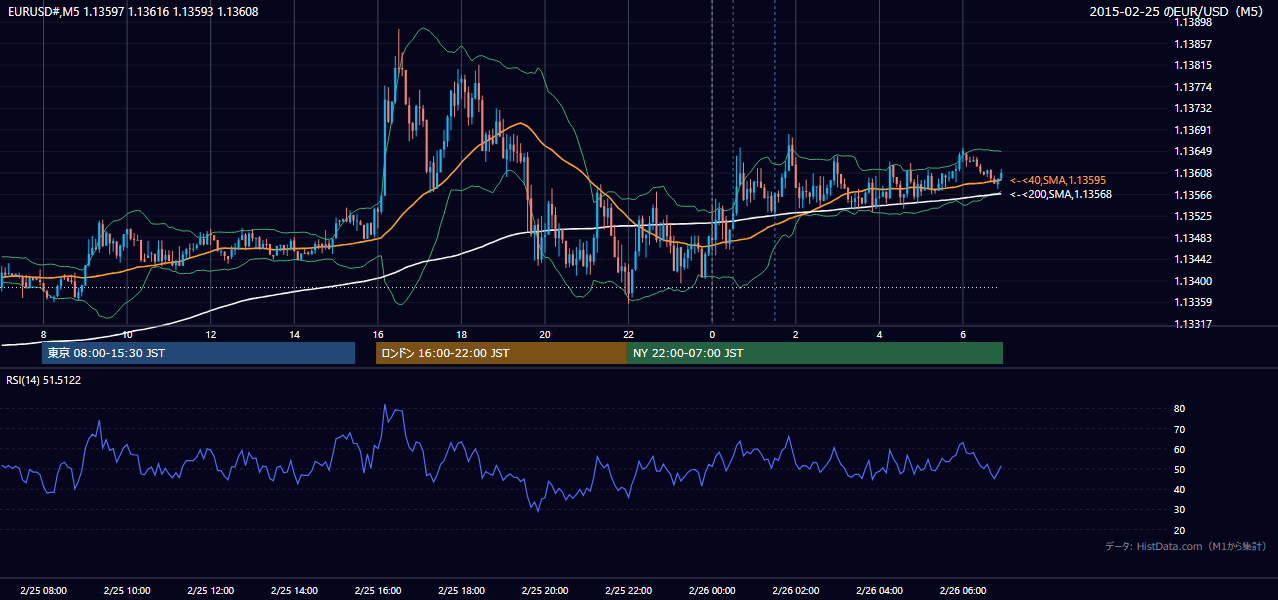
Task: Click the 2/25 16:00 date label
Action: (x=377, y=591)
